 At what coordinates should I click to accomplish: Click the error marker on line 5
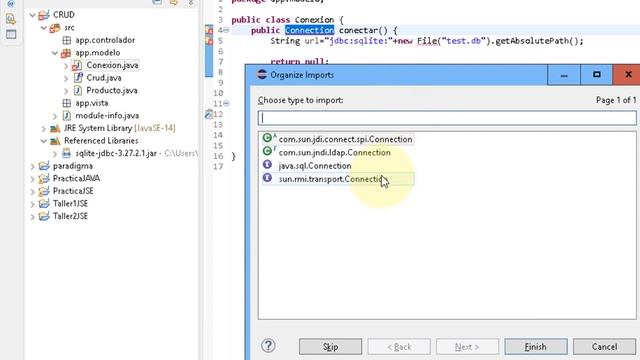pyautogui.click(x=209, y=40)
